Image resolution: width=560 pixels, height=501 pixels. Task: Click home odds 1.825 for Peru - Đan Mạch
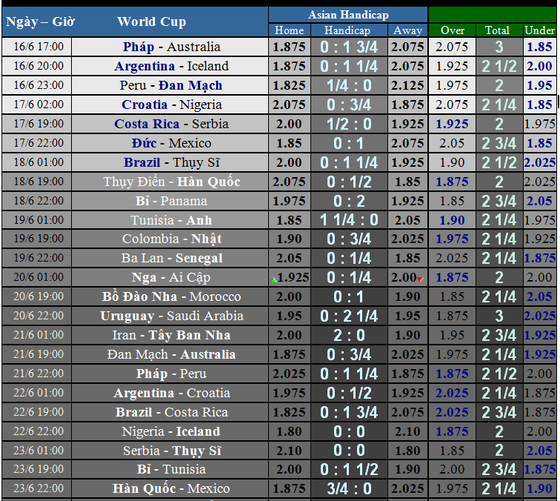coord(289,85)
